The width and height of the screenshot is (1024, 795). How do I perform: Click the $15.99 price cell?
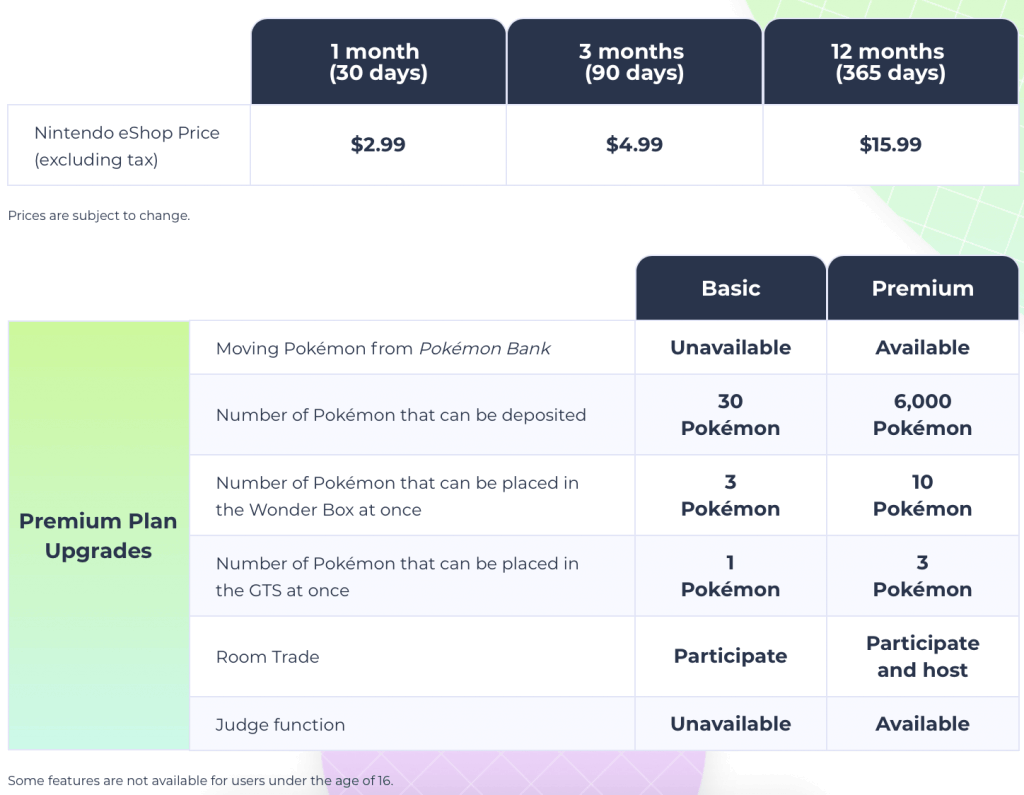point(891,144)
